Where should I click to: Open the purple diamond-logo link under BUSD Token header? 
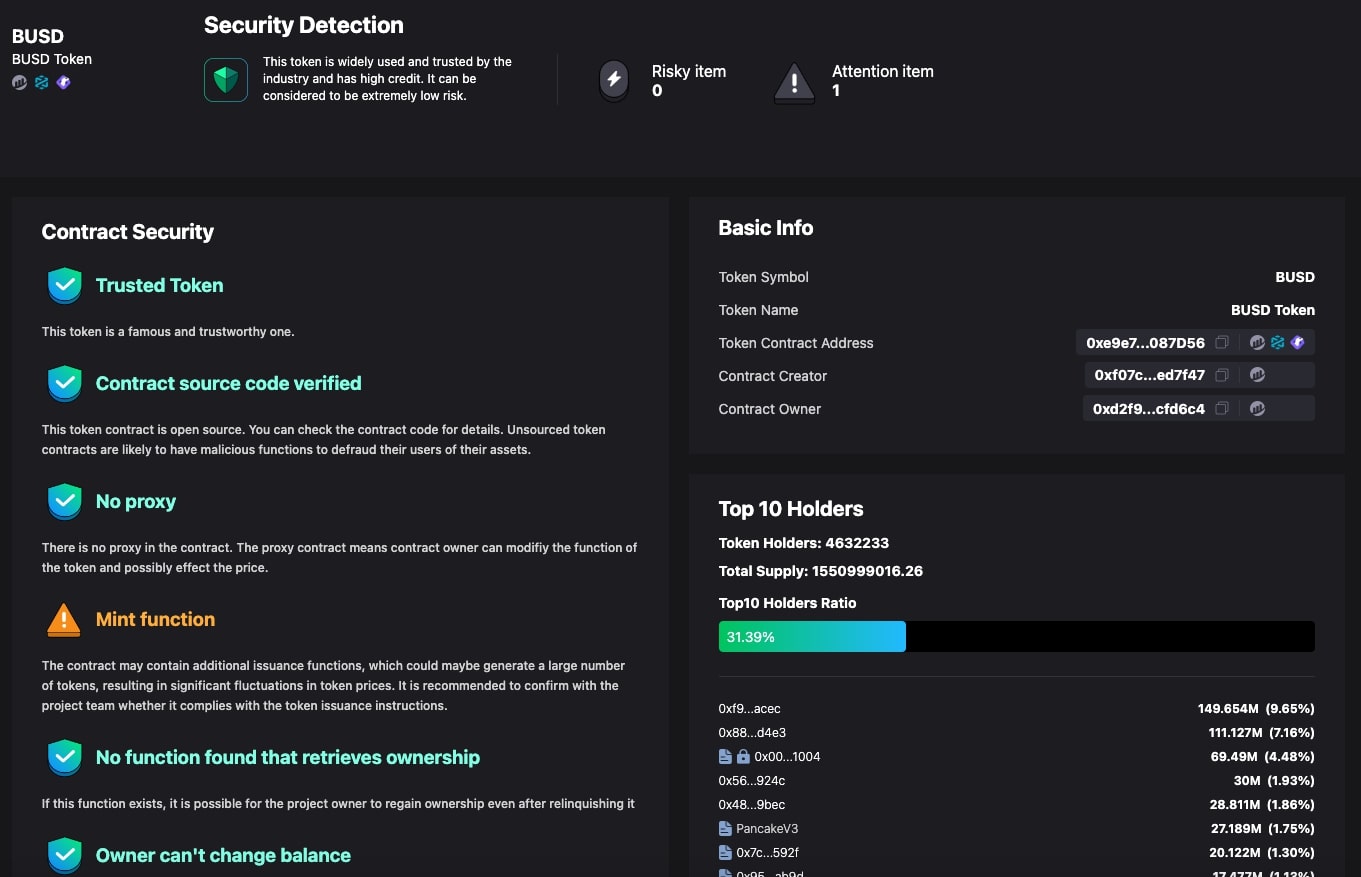pyautogui.click(x=64, y=82)
